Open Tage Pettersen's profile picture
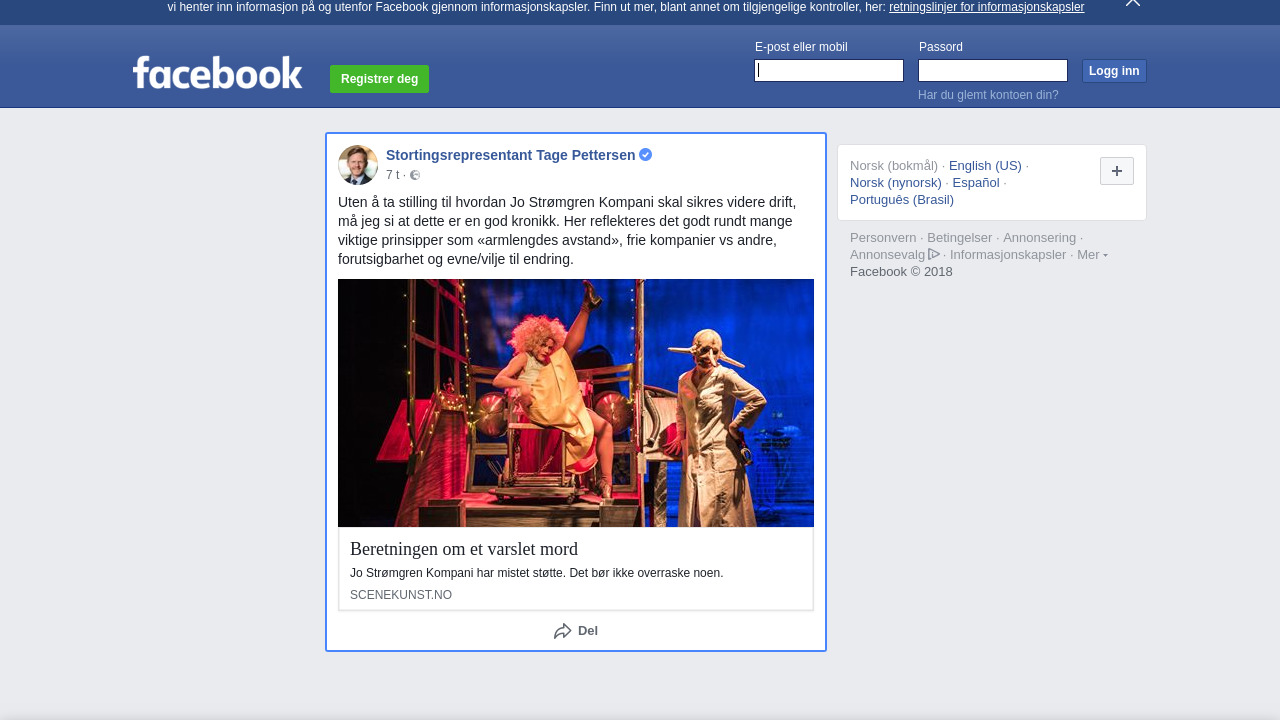The width and height of the screenshot is (1280, 720). click(x=358, y=165)
